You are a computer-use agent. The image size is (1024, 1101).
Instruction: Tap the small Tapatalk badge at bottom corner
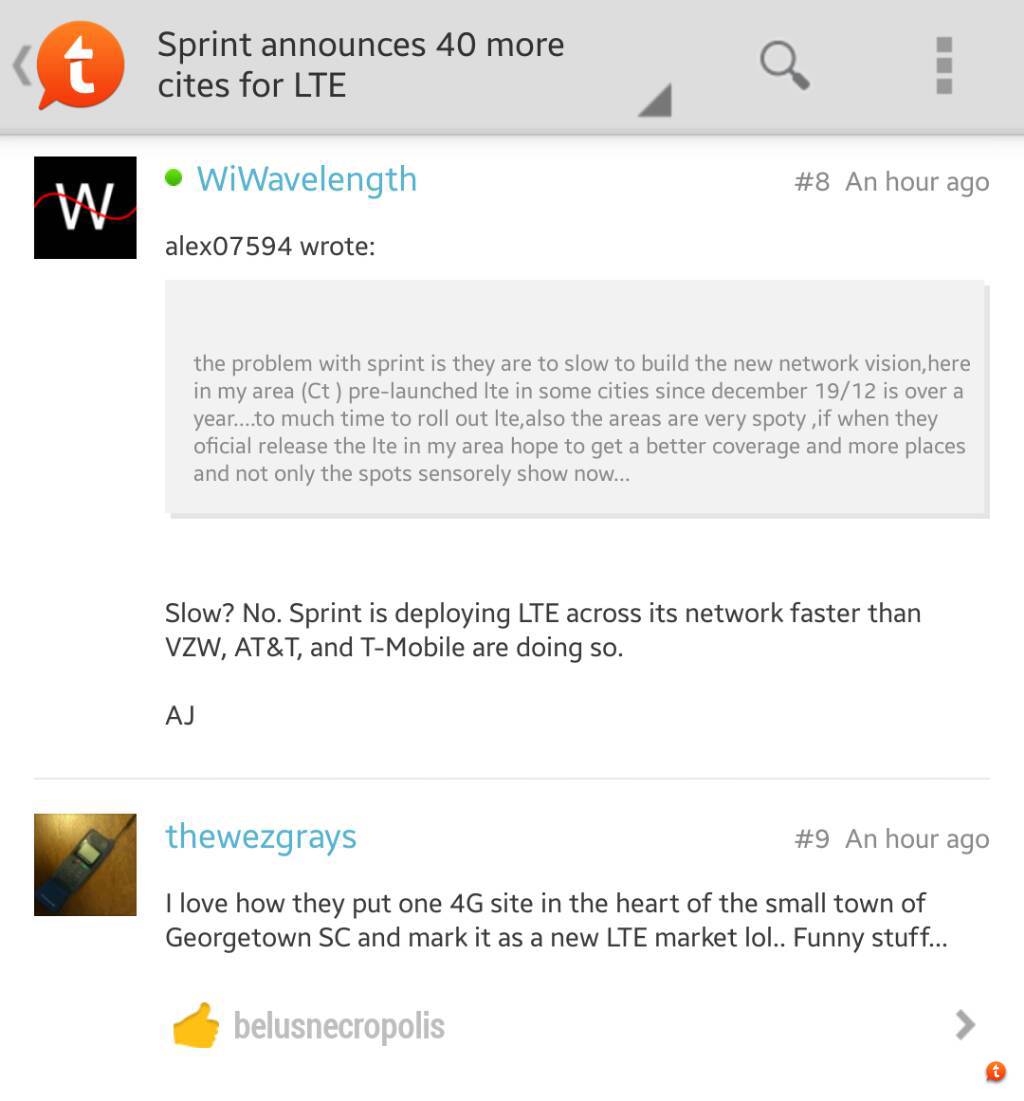click(995, 1072)
